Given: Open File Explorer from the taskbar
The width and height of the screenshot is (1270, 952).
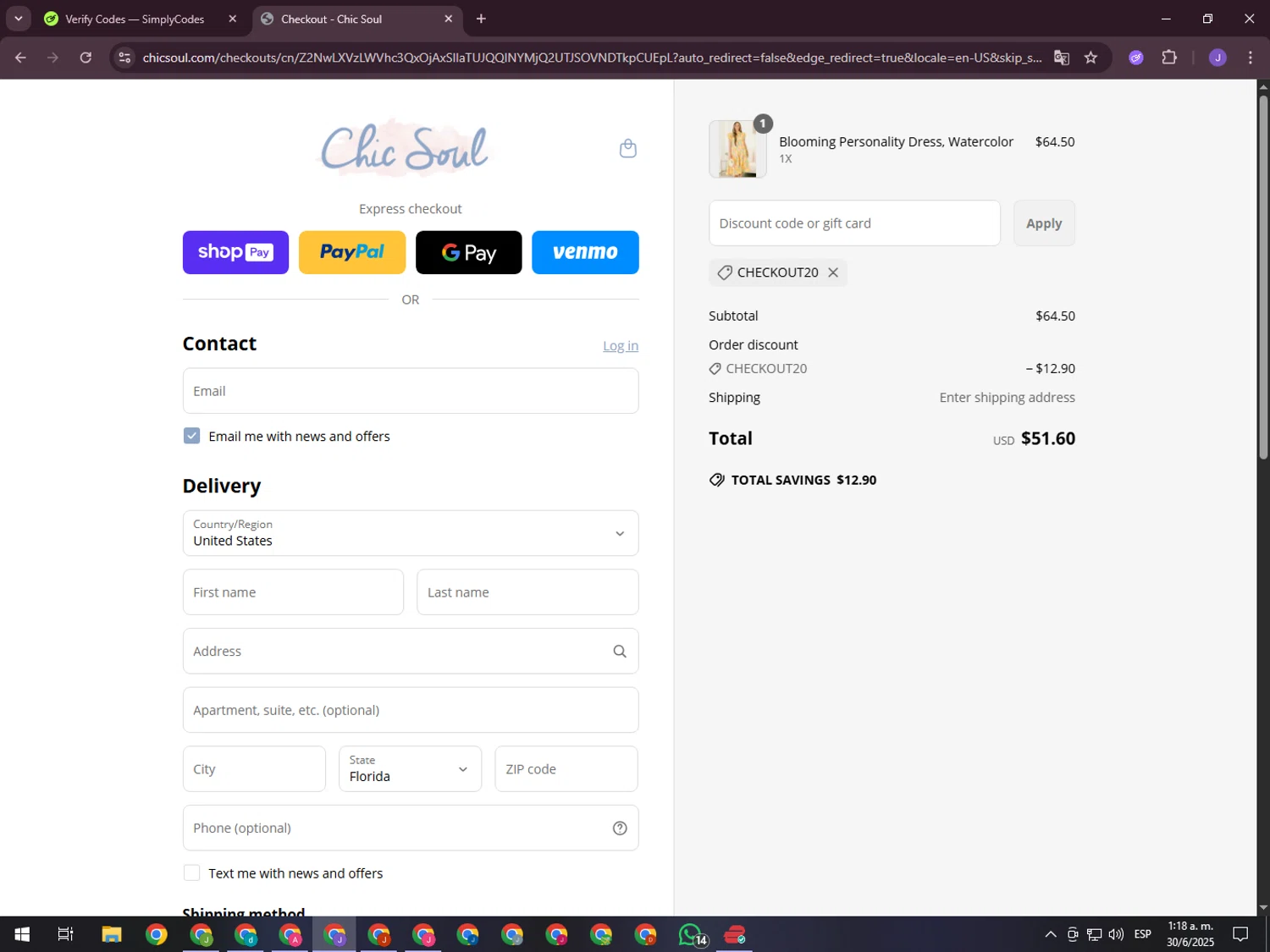Looking at the screenshot, I should [x=112, y=934].
